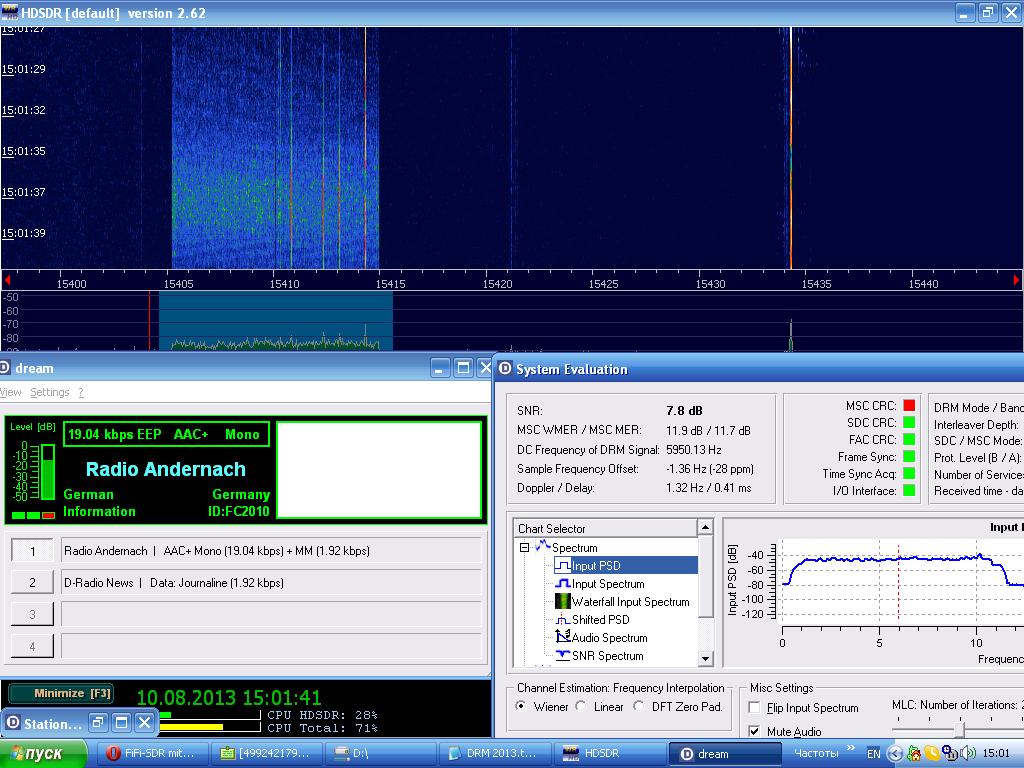Click the Frame Sync status indicator
Image resolution: width=1024 pixels, height=768 pixels.
[908, 456]
